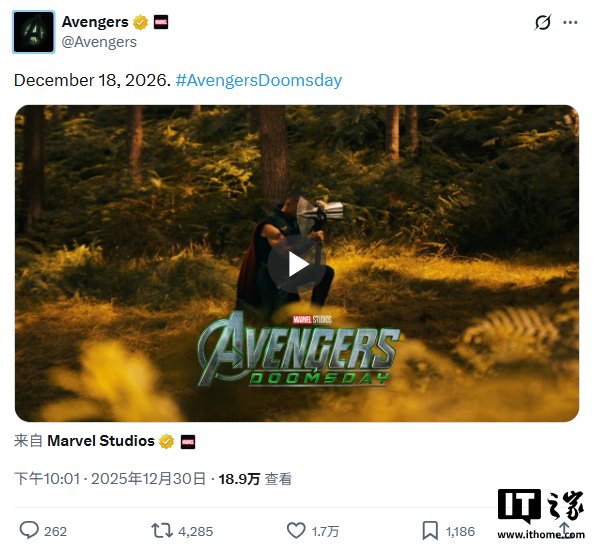
Task: Click the Avengers profile avatar
Action: tap(34, 32)
